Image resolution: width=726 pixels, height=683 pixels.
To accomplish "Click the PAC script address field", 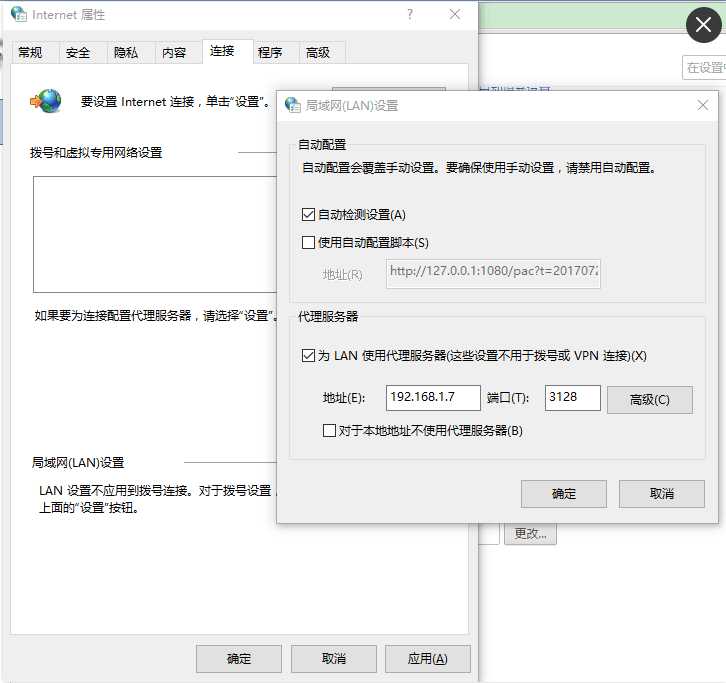I will tap(493, 274).
